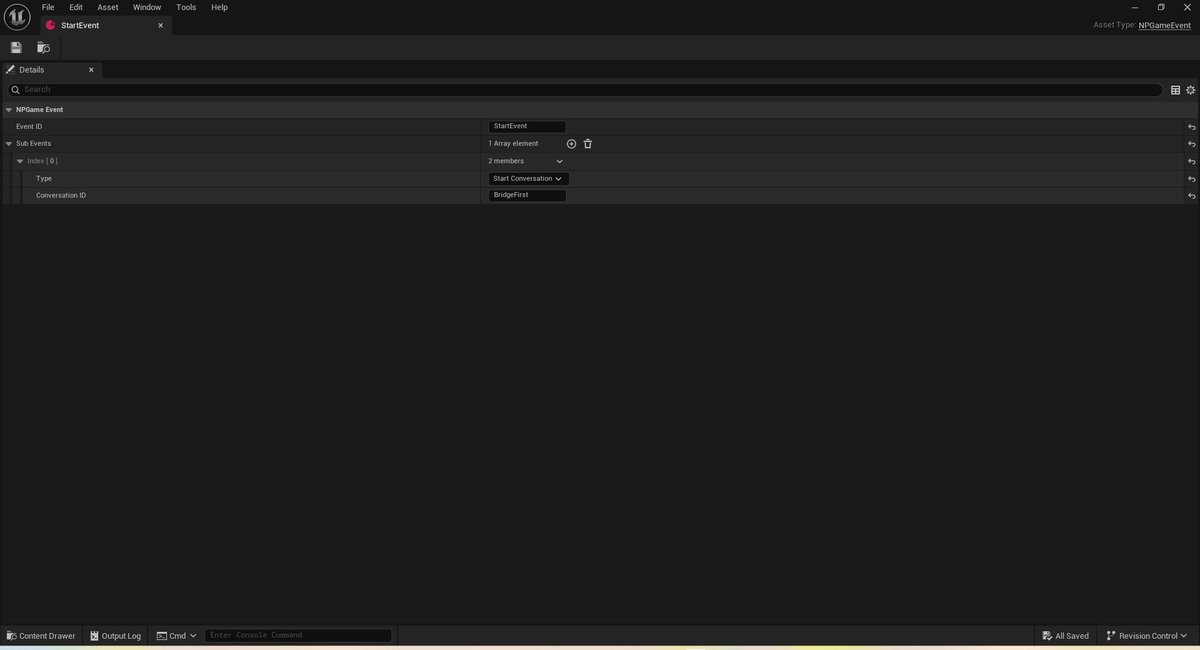Open the Output Log
Image resolution: width=1200 pixels, height=650 pixels.
114,635
